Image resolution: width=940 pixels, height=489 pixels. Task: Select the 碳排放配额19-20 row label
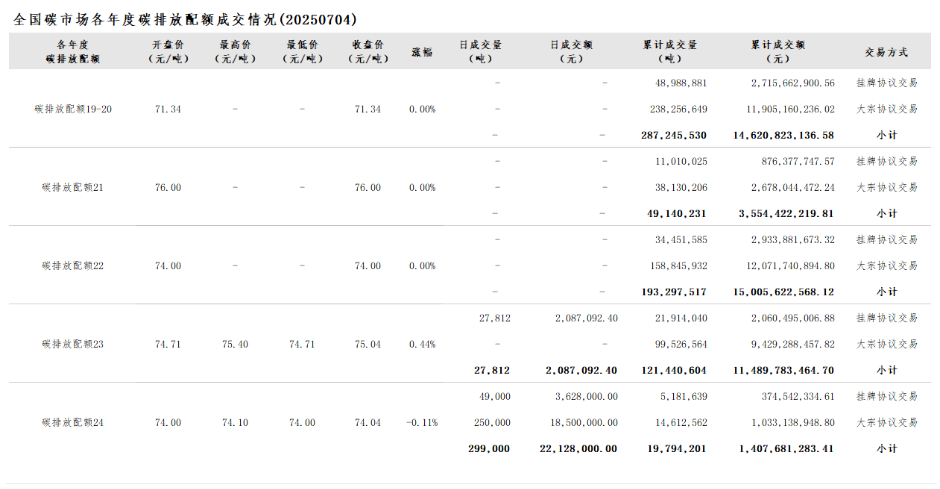click(x=73, y=109)
